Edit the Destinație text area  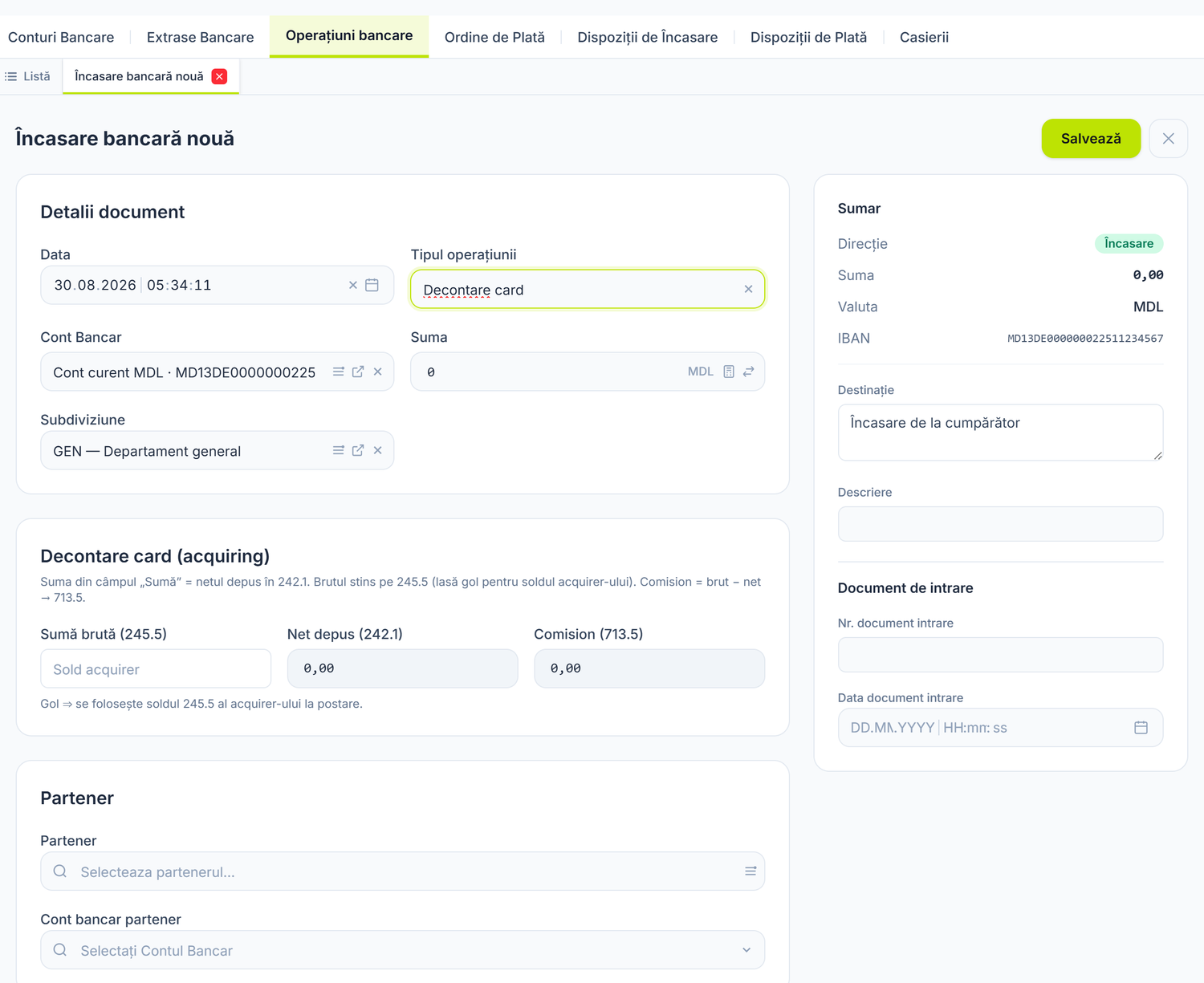(x=1000, y=433)
